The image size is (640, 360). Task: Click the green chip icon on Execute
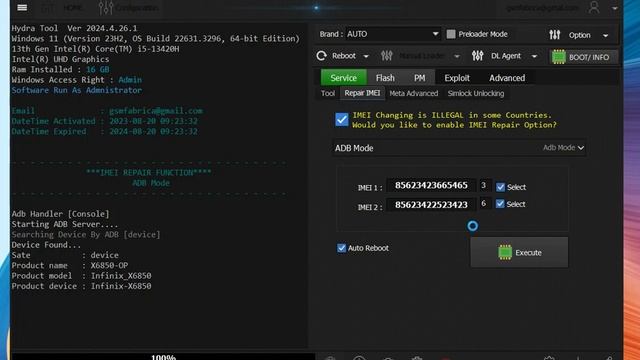click(505, 252)
